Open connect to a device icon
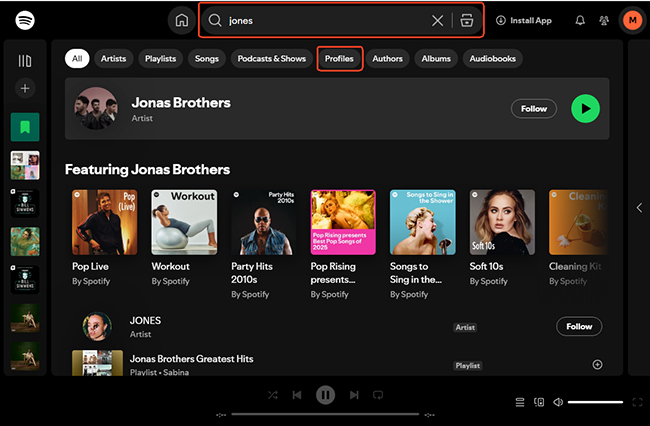Screen dimensions: 650x426 coord(539,402)
